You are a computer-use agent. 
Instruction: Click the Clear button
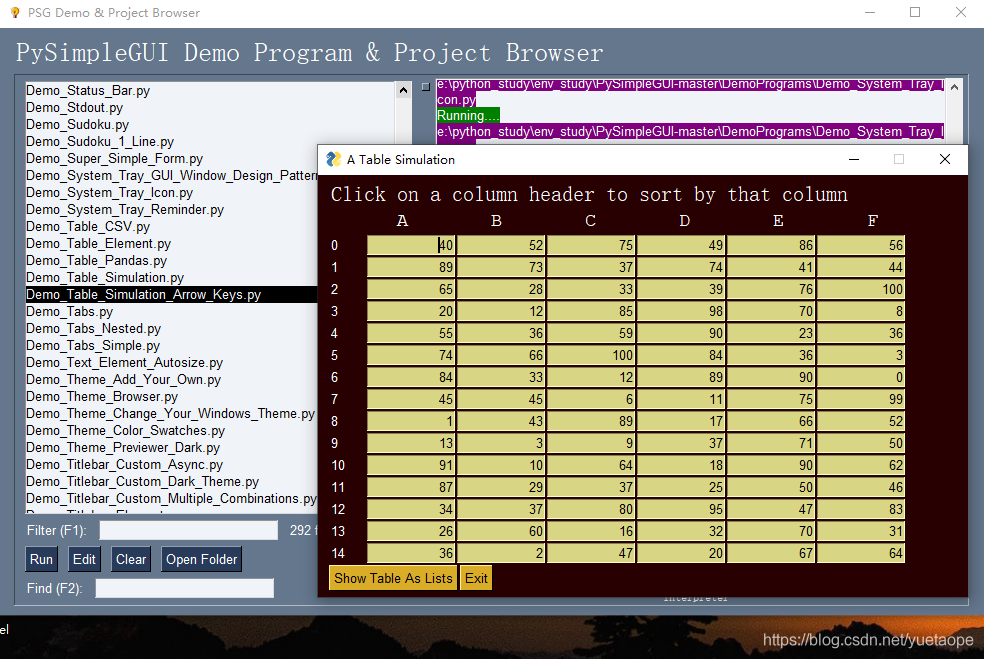(131, 559)
